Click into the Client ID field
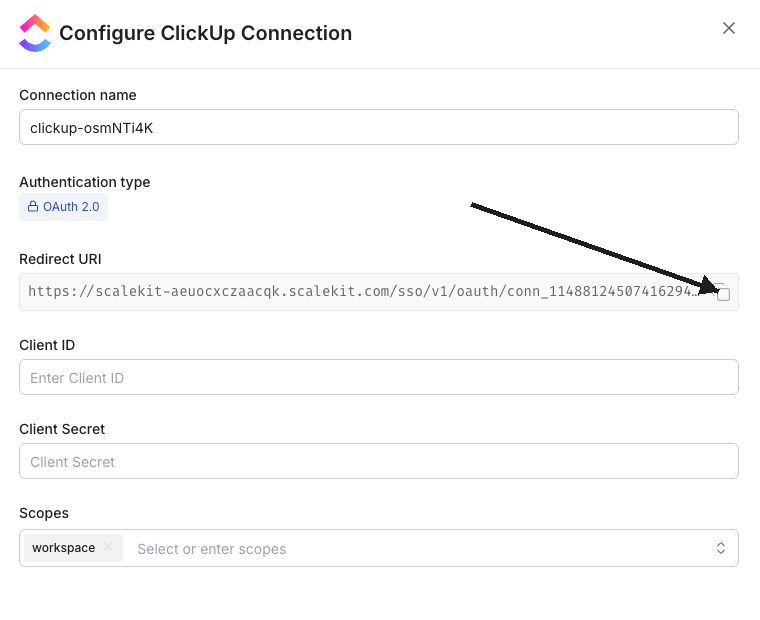Viewport: 760px width, 620px height. click(378, 378)
